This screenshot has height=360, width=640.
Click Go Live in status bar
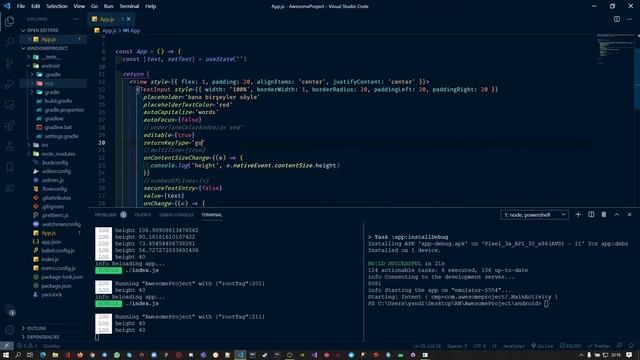click(x=542, y=346)
